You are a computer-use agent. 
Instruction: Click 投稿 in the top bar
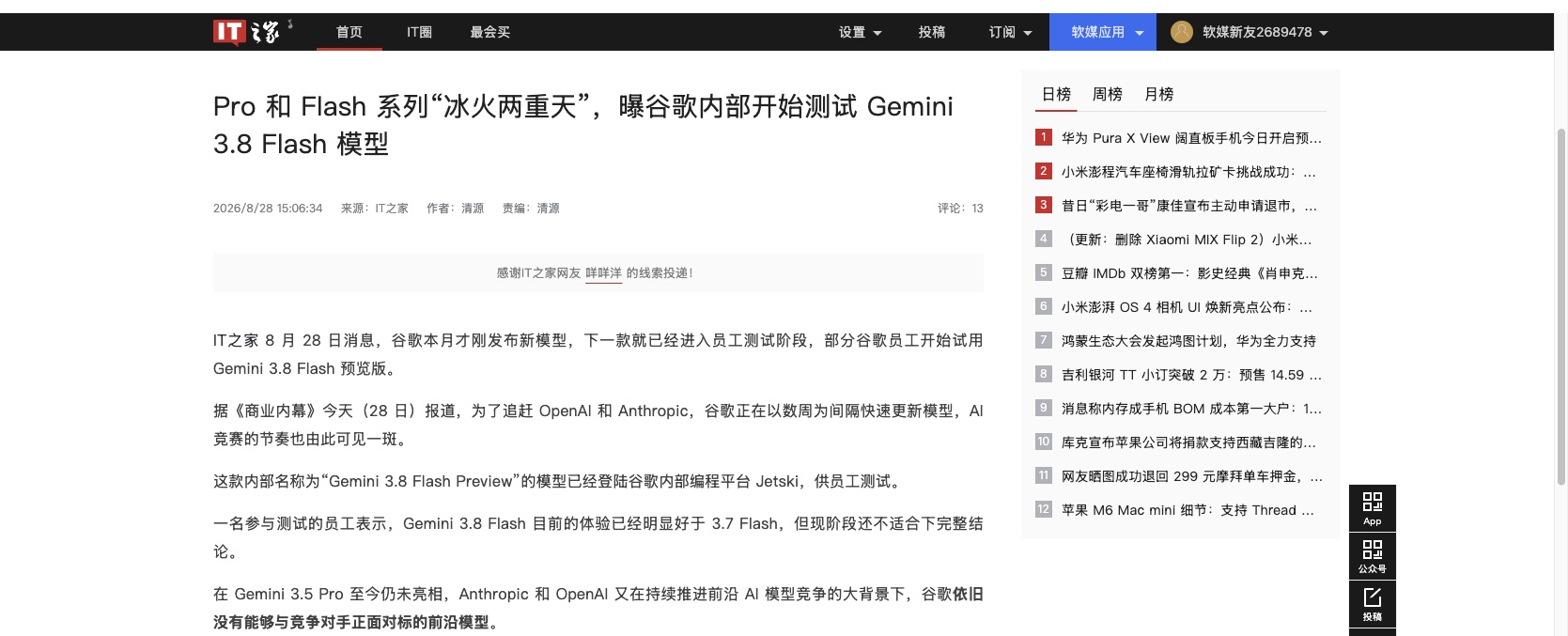click(932, 32)
